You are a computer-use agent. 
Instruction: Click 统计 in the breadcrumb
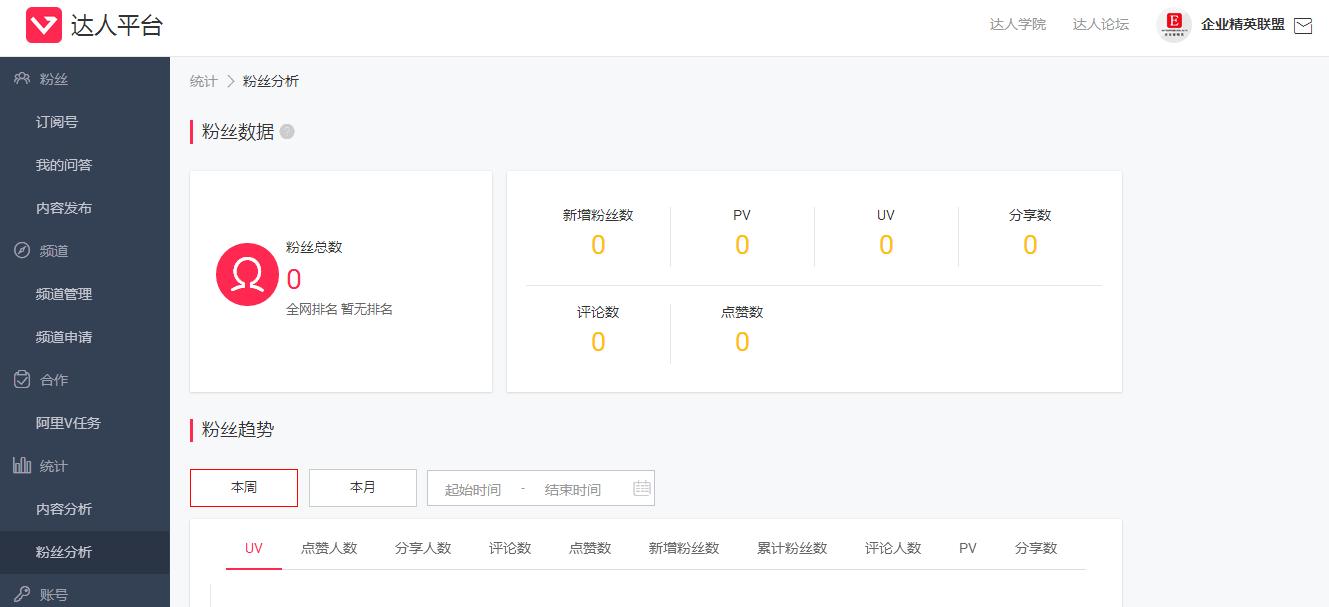pos(203,81)
